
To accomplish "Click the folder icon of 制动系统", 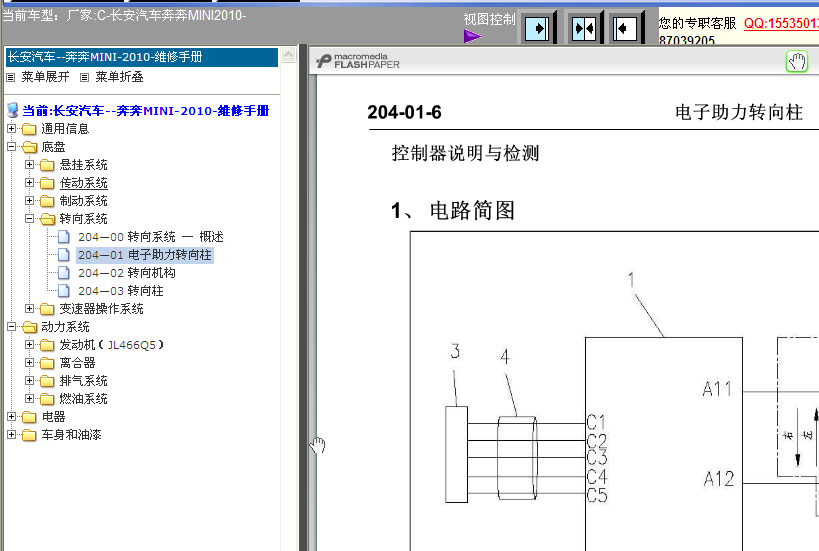I will pos(47,201).
